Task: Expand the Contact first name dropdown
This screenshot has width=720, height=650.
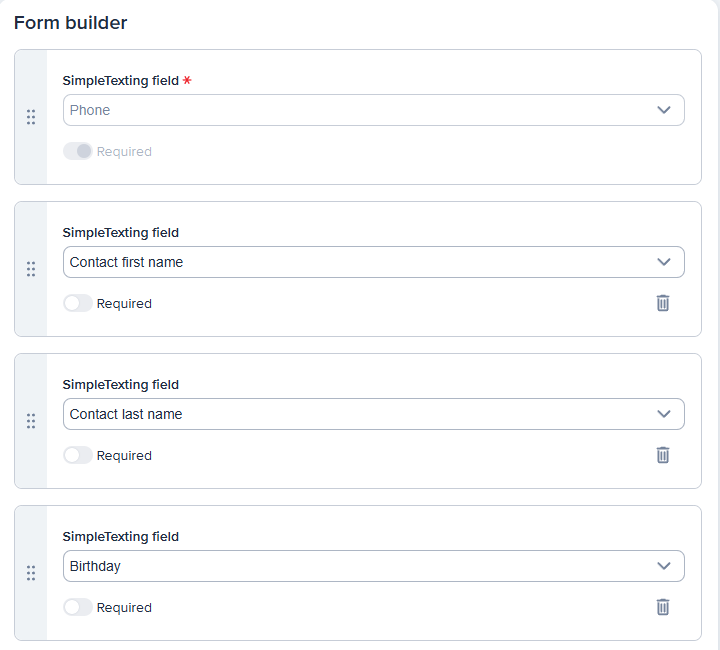Action: coord(373,262)
